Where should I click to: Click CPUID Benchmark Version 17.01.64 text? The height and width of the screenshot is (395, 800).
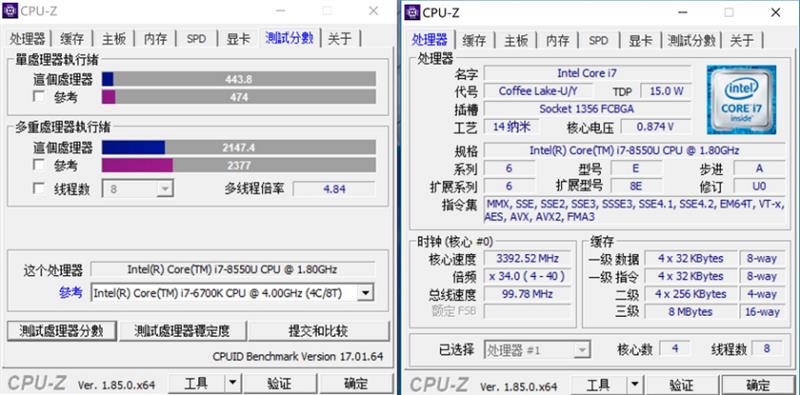click(x=298, y=356)
